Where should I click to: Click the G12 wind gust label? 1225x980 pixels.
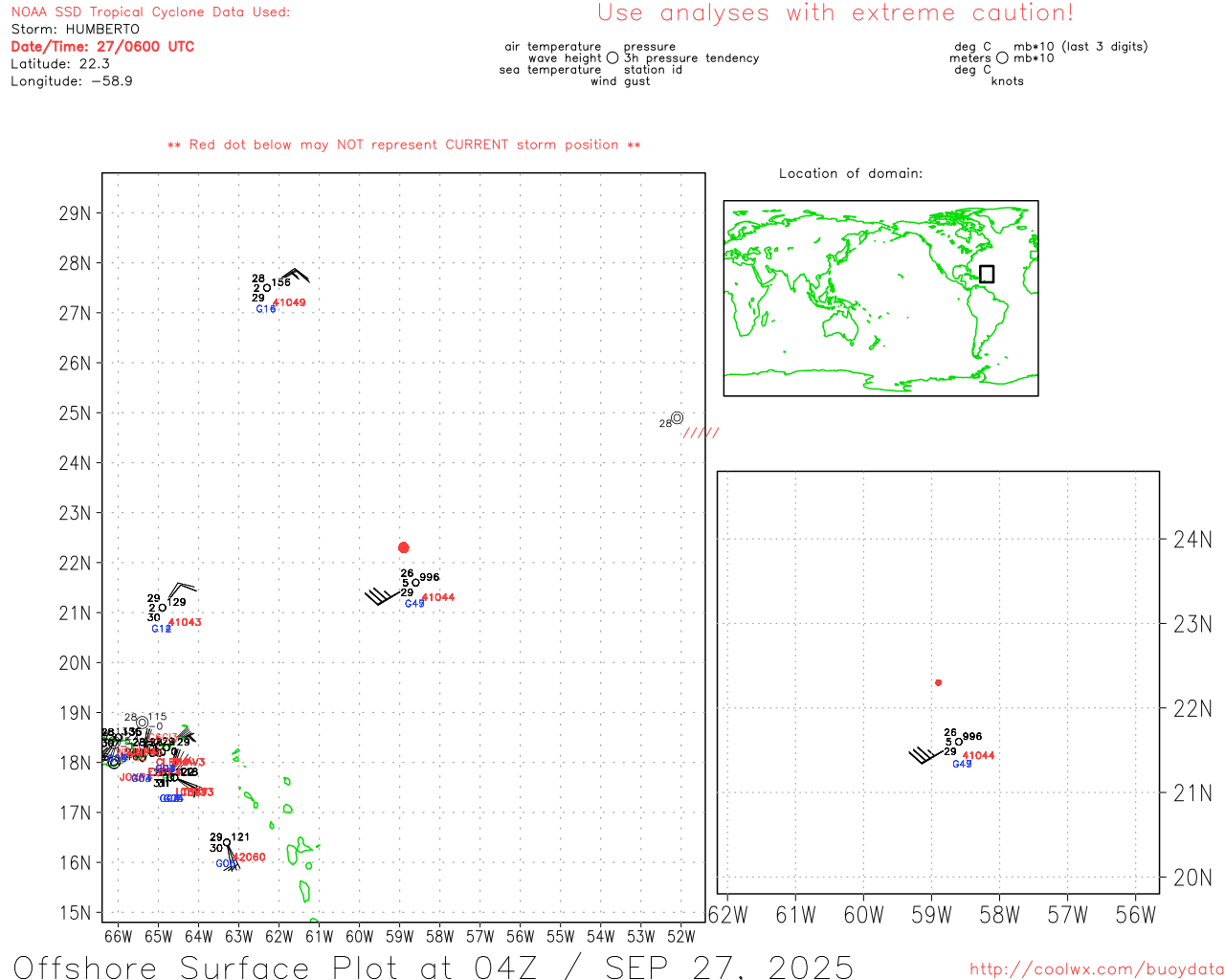click(x=161, y=629)
